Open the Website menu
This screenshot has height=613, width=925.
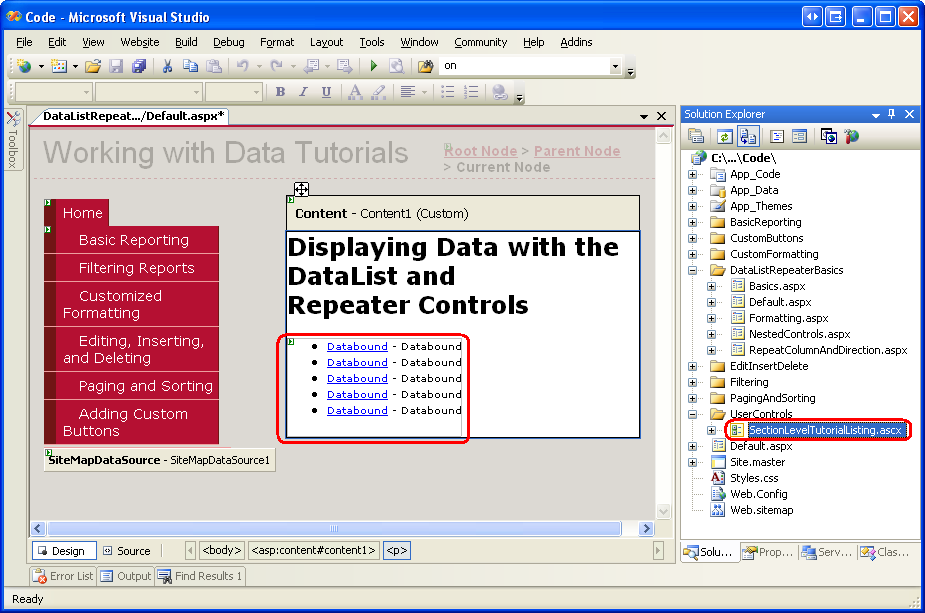139,42
